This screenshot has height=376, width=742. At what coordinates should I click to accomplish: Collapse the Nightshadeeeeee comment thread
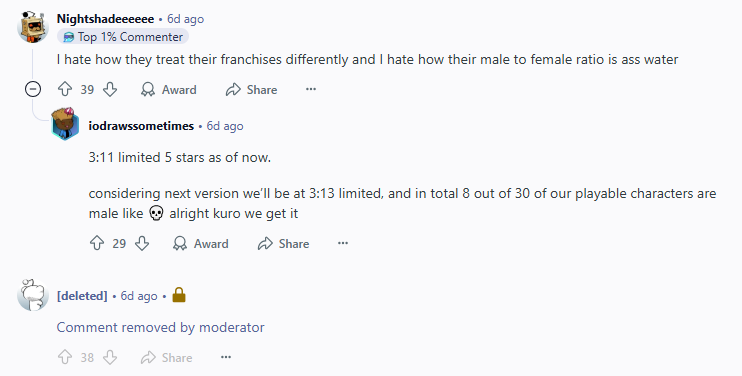click(x=33, y=89)
